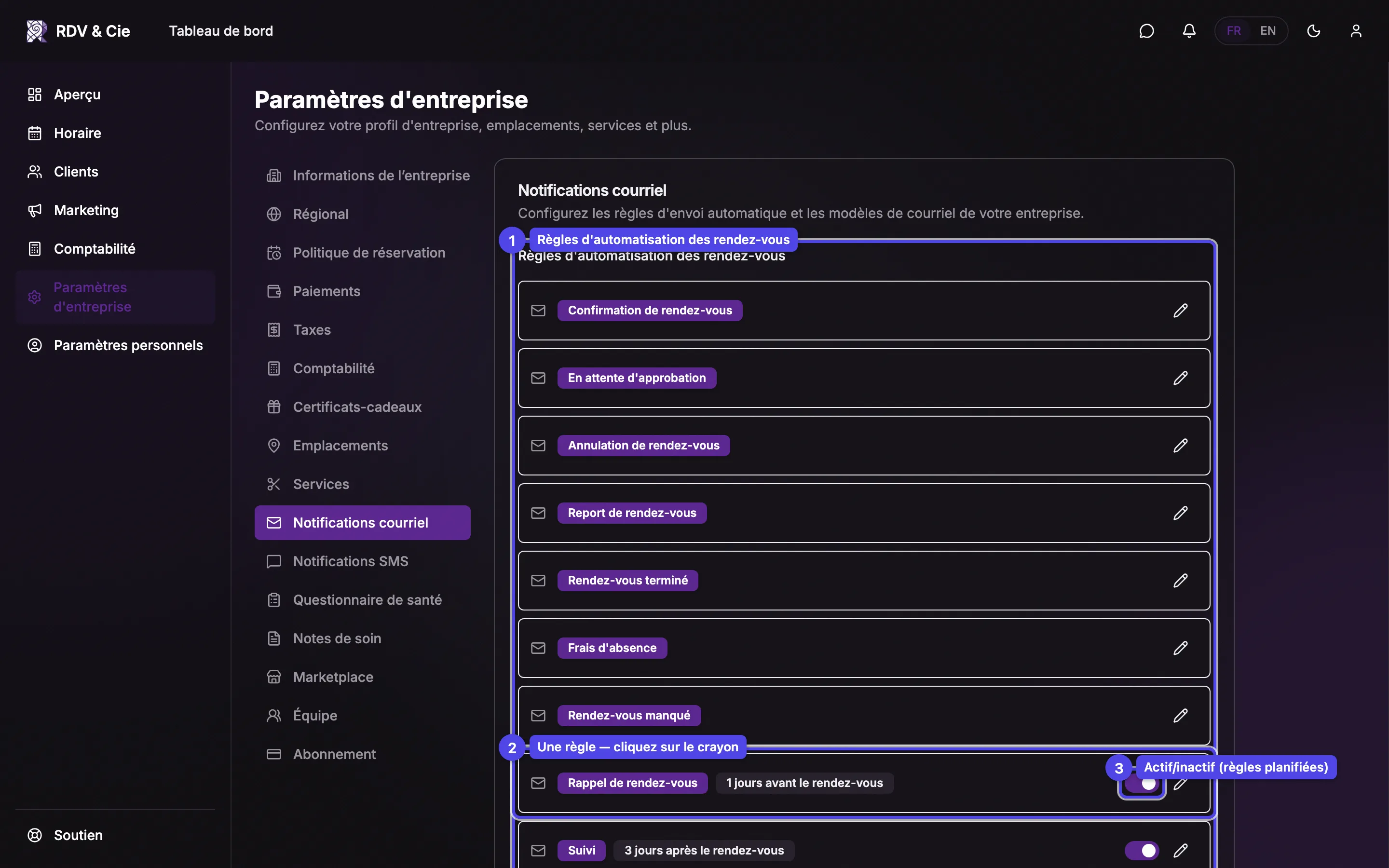Edit the Annulation de rendez-vous rule
Screen dimensions: 1389x868
[1180, 446]
